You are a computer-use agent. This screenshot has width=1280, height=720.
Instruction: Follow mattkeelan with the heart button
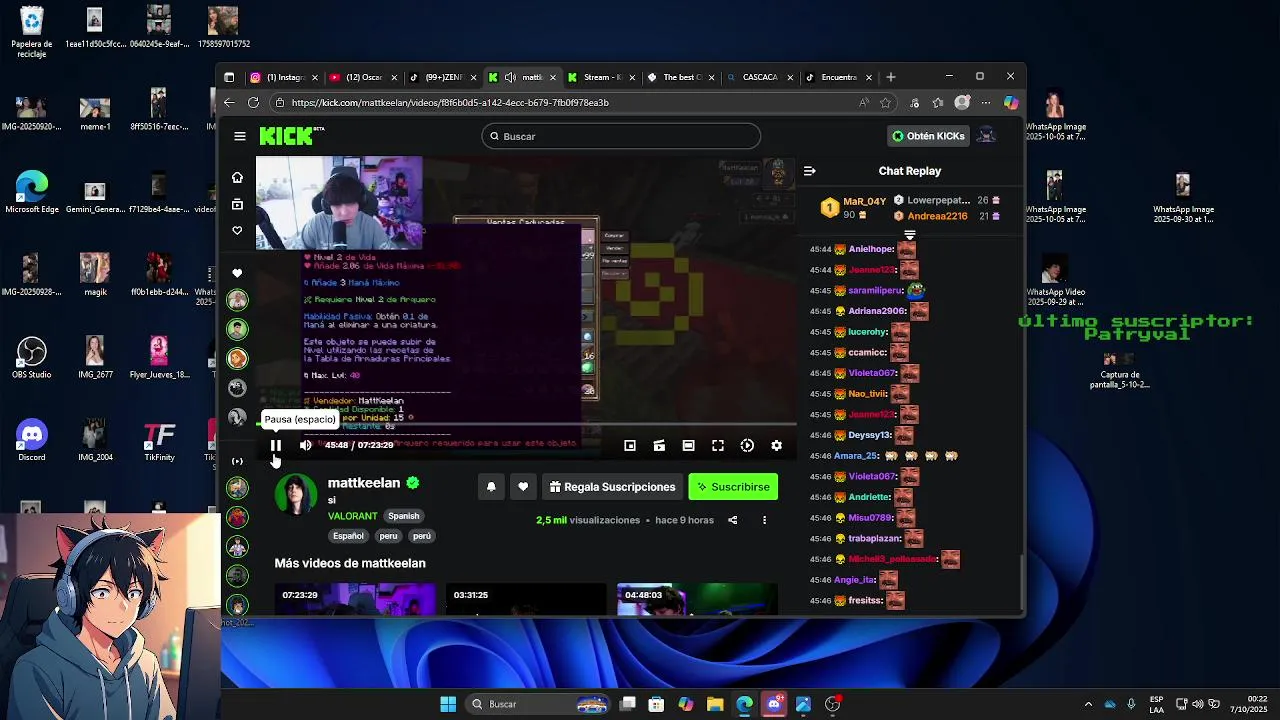[523, 487]
